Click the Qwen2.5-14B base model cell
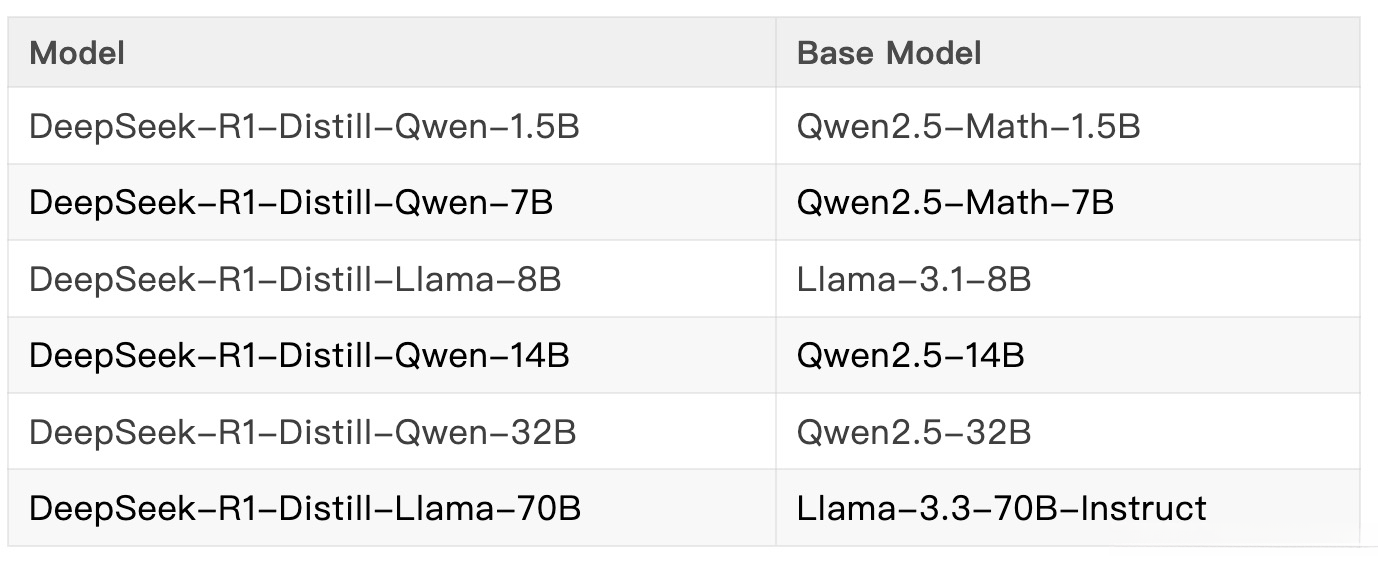The height and width of the screenshot is (564, 1378). [x=910, y=355]
